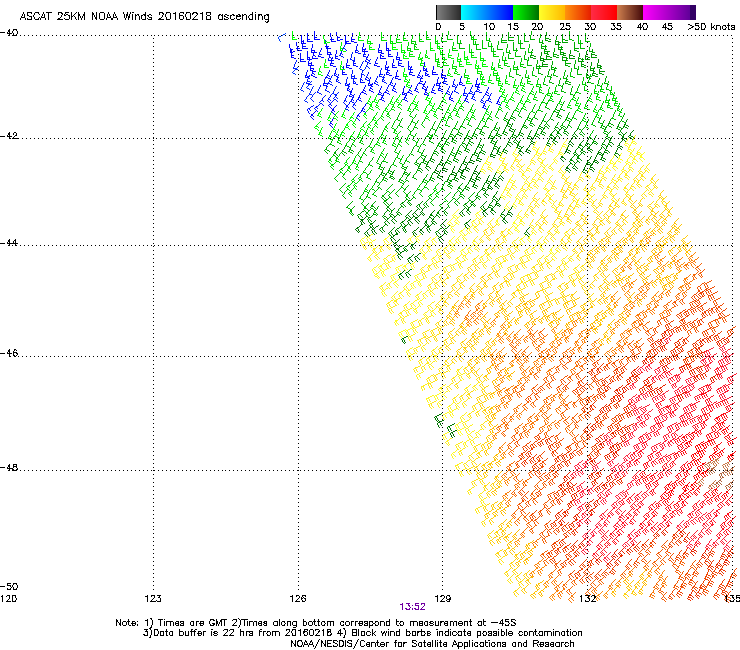Click the '25' value under the legend

coord(565,27)
